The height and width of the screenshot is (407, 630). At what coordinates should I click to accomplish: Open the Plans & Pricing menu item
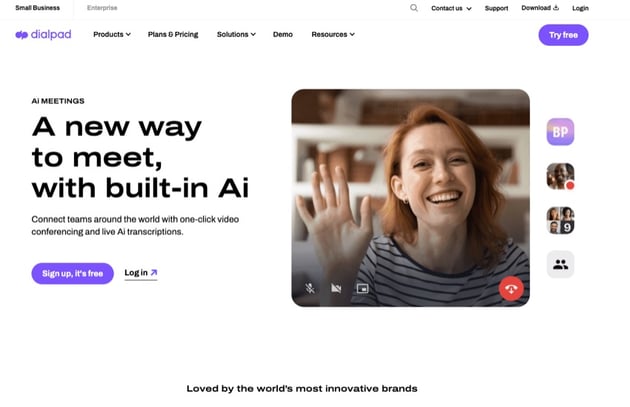[173, 35]
